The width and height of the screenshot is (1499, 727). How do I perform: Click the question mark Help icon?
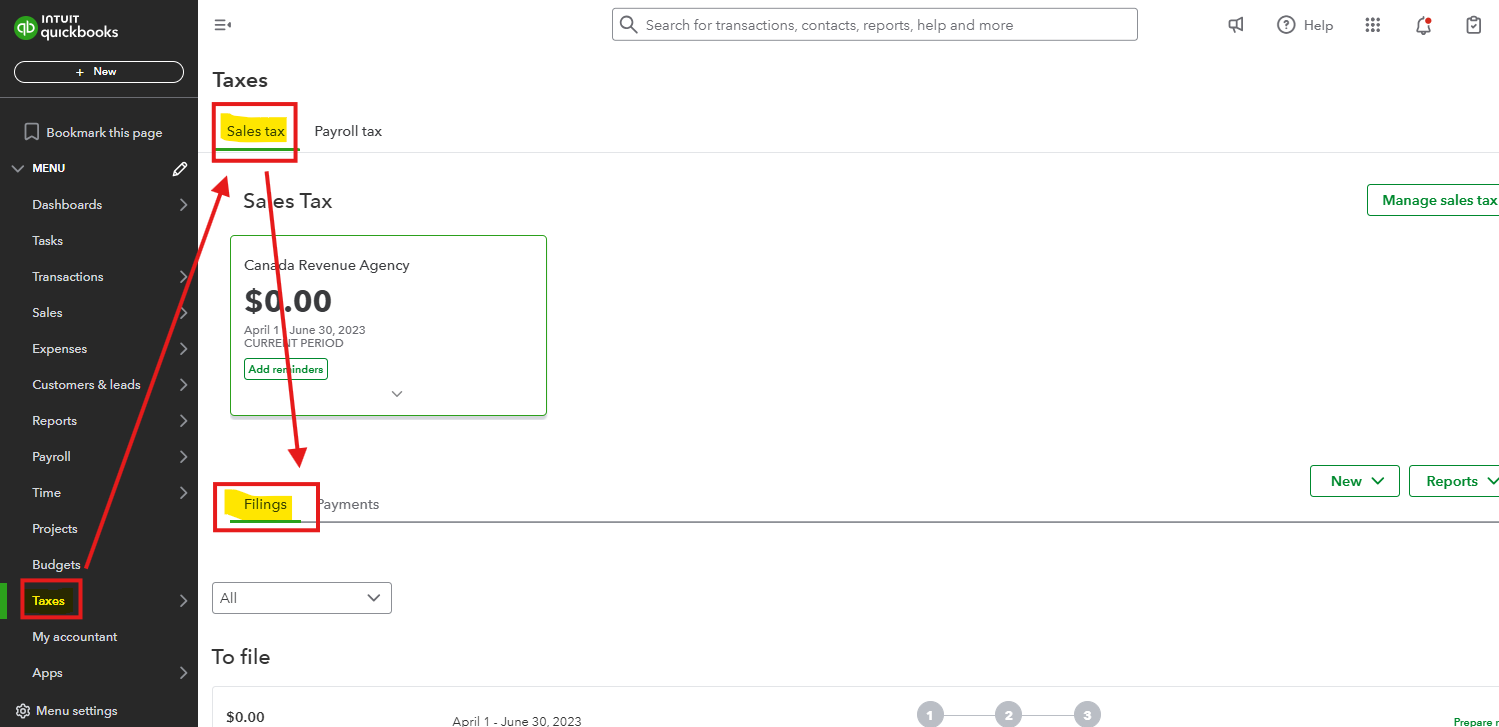1286,25
